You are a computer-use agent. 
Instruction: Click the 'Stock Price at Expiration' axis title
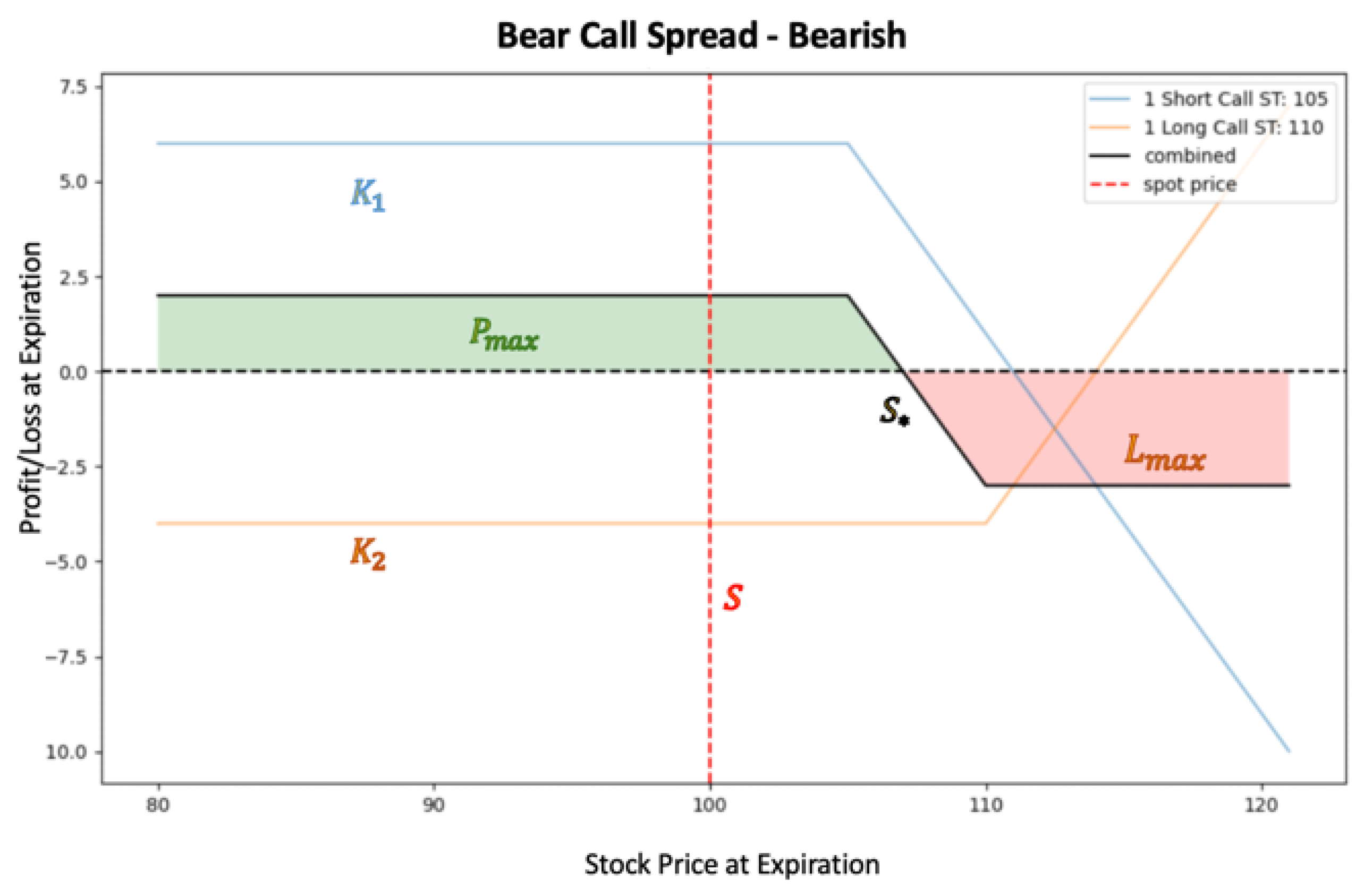pos(732,864)
